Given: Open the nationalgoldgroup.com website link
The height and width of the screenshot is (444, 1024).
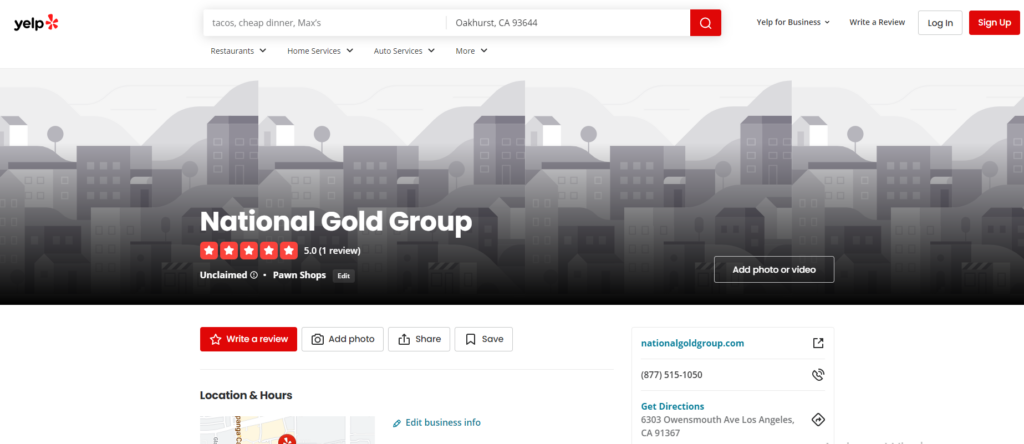Looking at the screenshot, I should pos(692,343).
